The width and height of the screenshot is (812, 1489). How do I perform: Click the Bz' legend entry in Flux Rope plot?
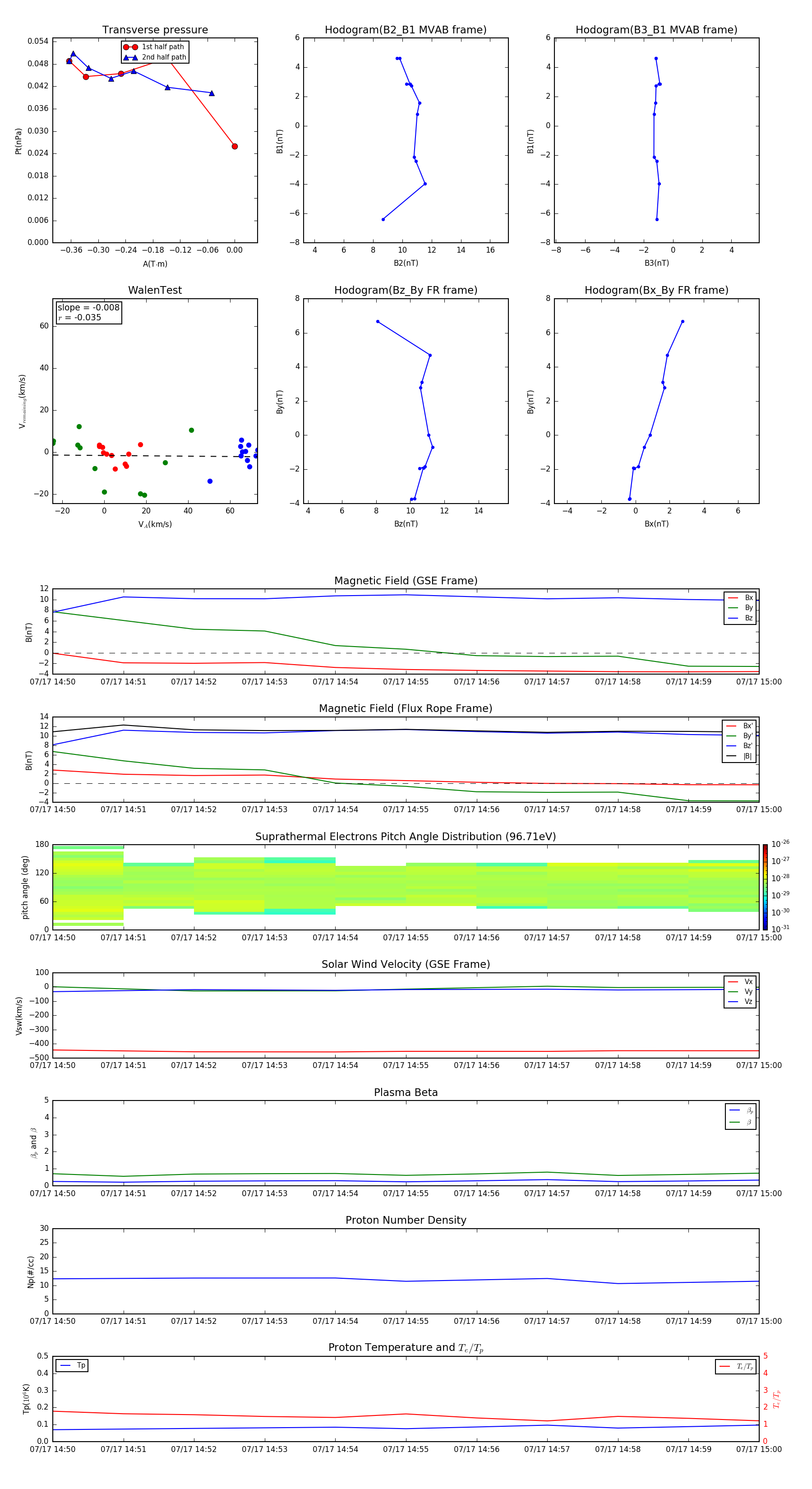(739, 746)
